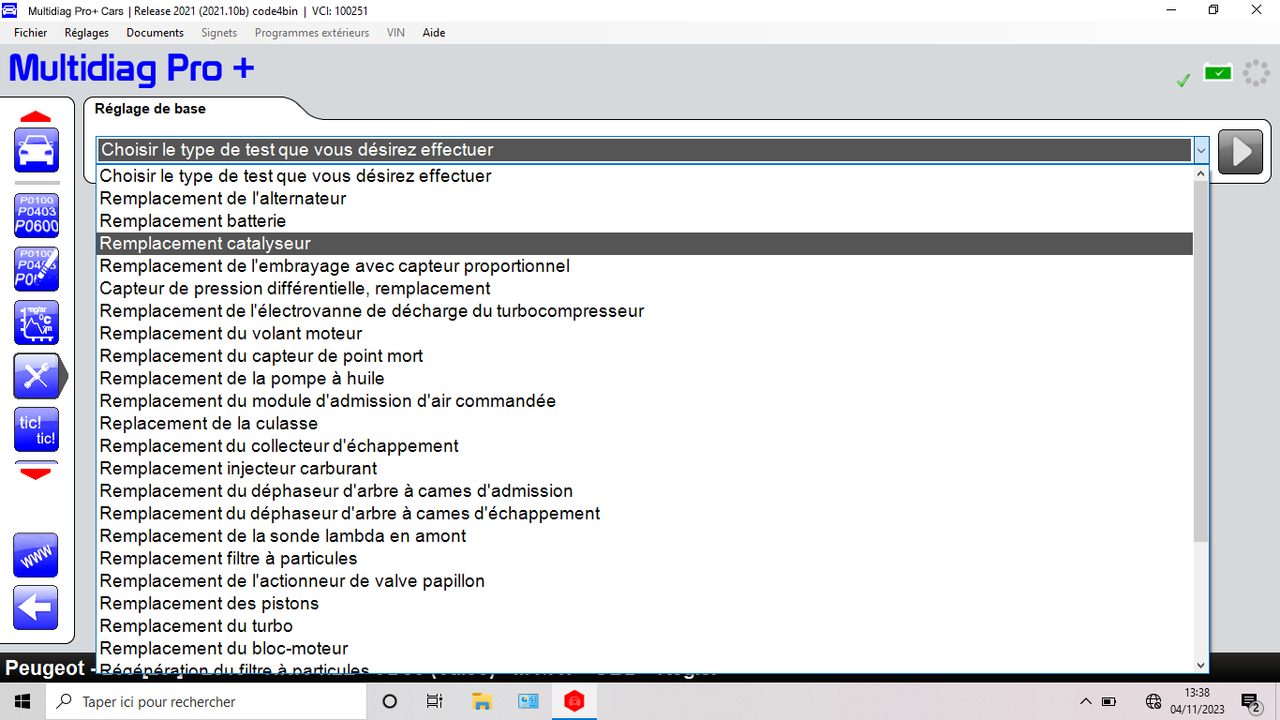
Task: Select Remplacement du turbo
Action: (x=645, y=626)
